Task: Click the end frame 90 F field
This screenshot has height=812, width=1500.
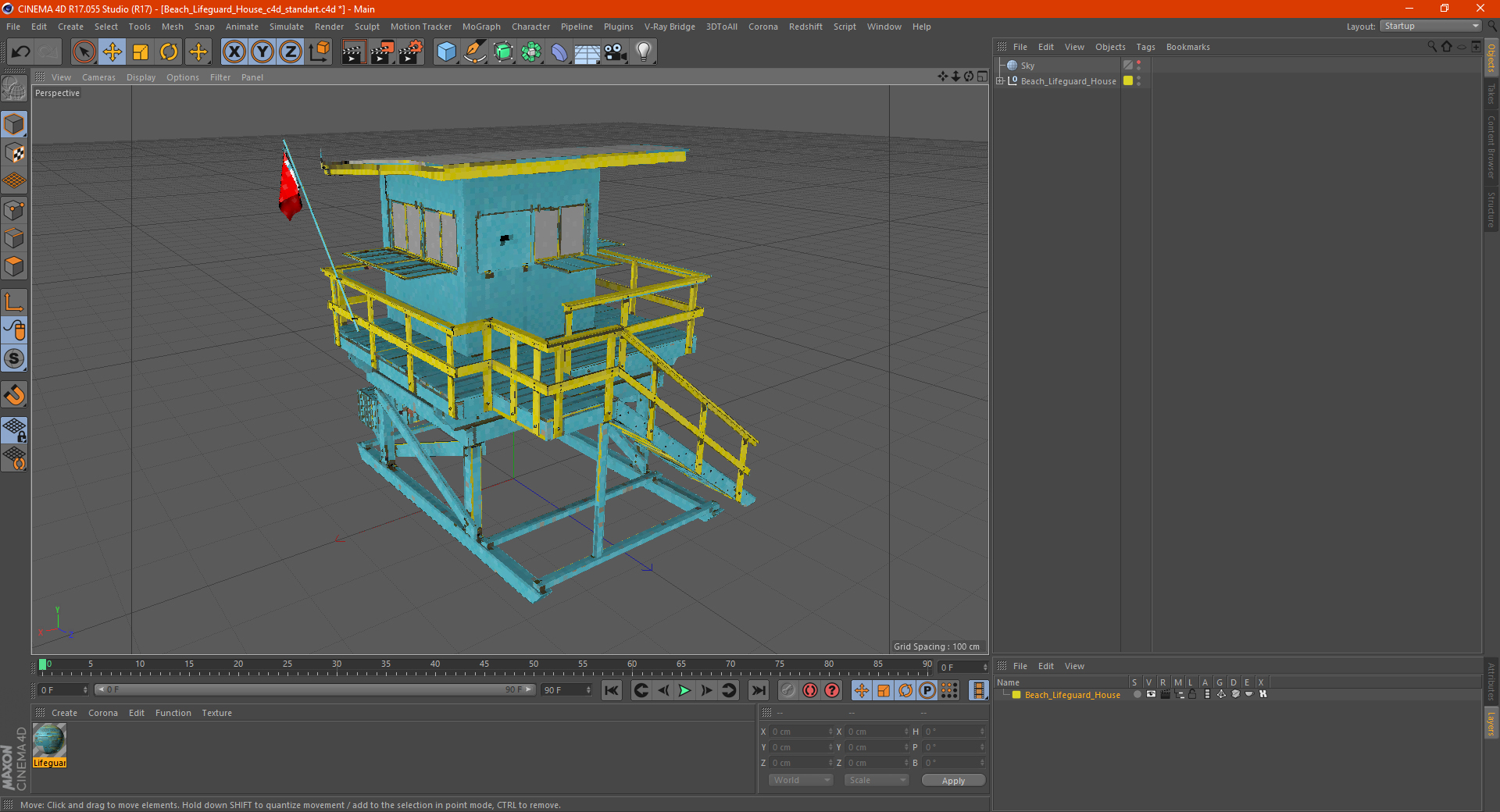Action: click(567, 690)
